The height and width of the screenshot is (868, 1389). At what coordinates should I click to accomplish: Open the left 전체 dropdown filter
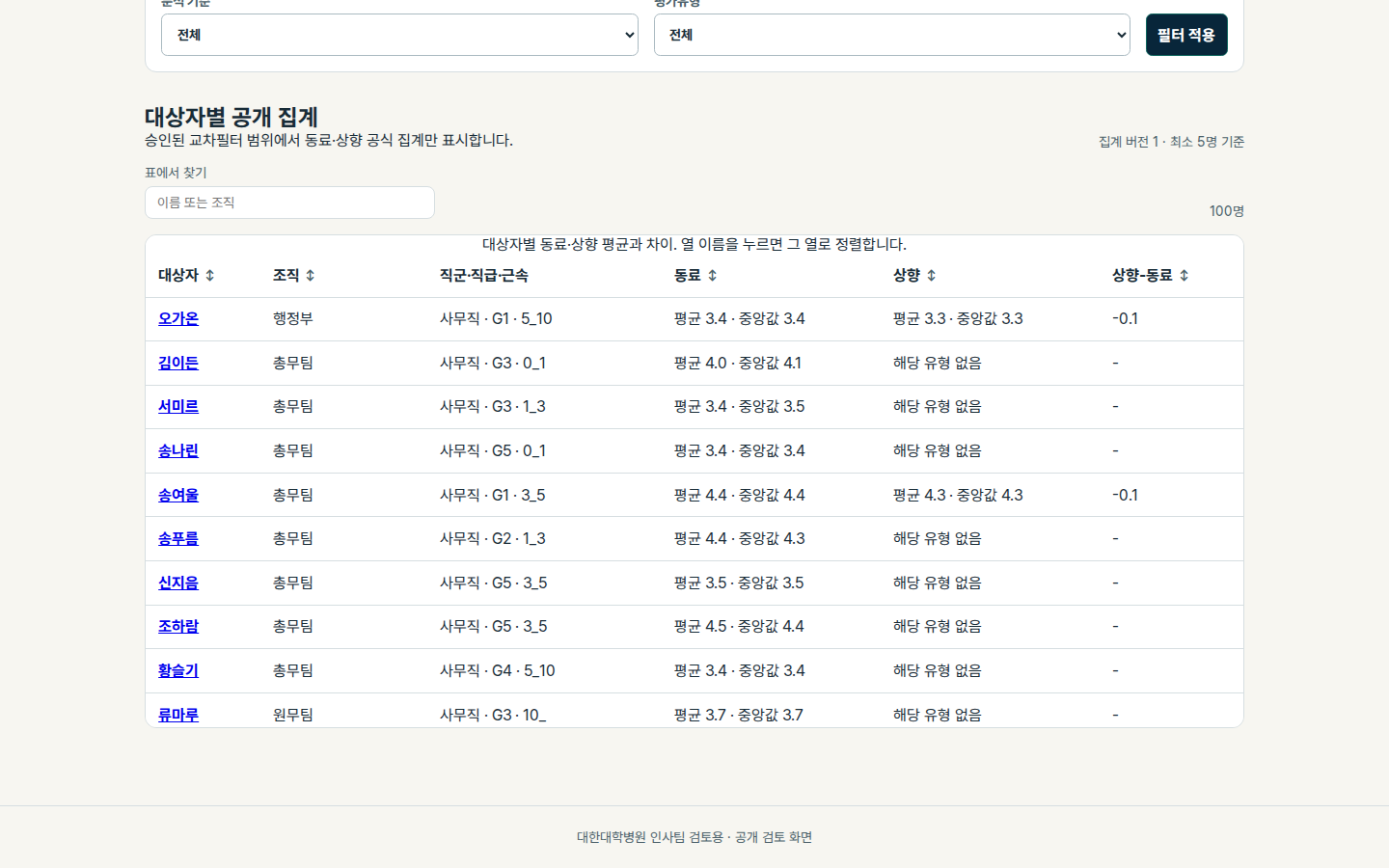click(399, 35)
